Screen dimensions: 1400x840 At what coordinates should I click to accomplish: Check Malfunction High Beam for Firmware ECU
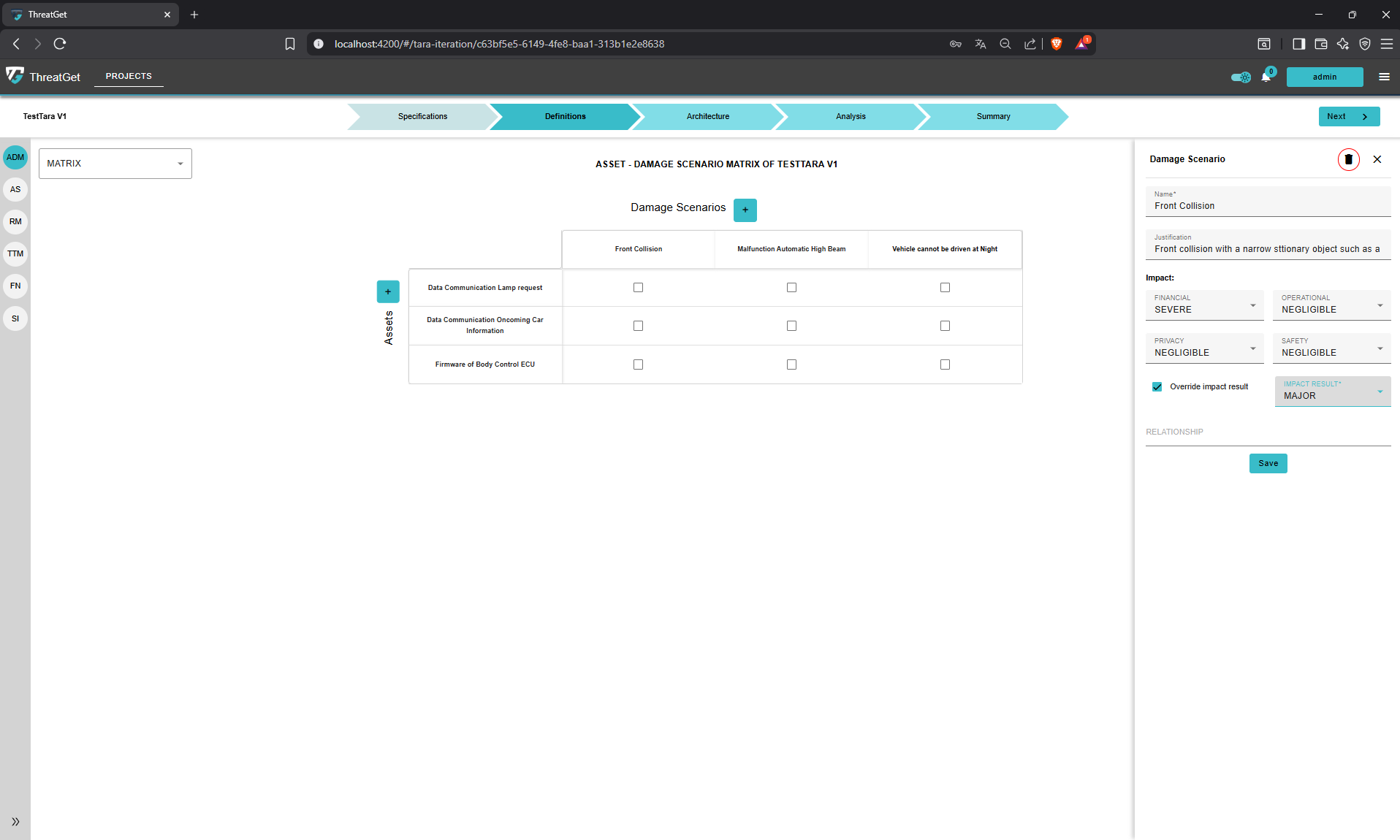click(x=791, y=364)
